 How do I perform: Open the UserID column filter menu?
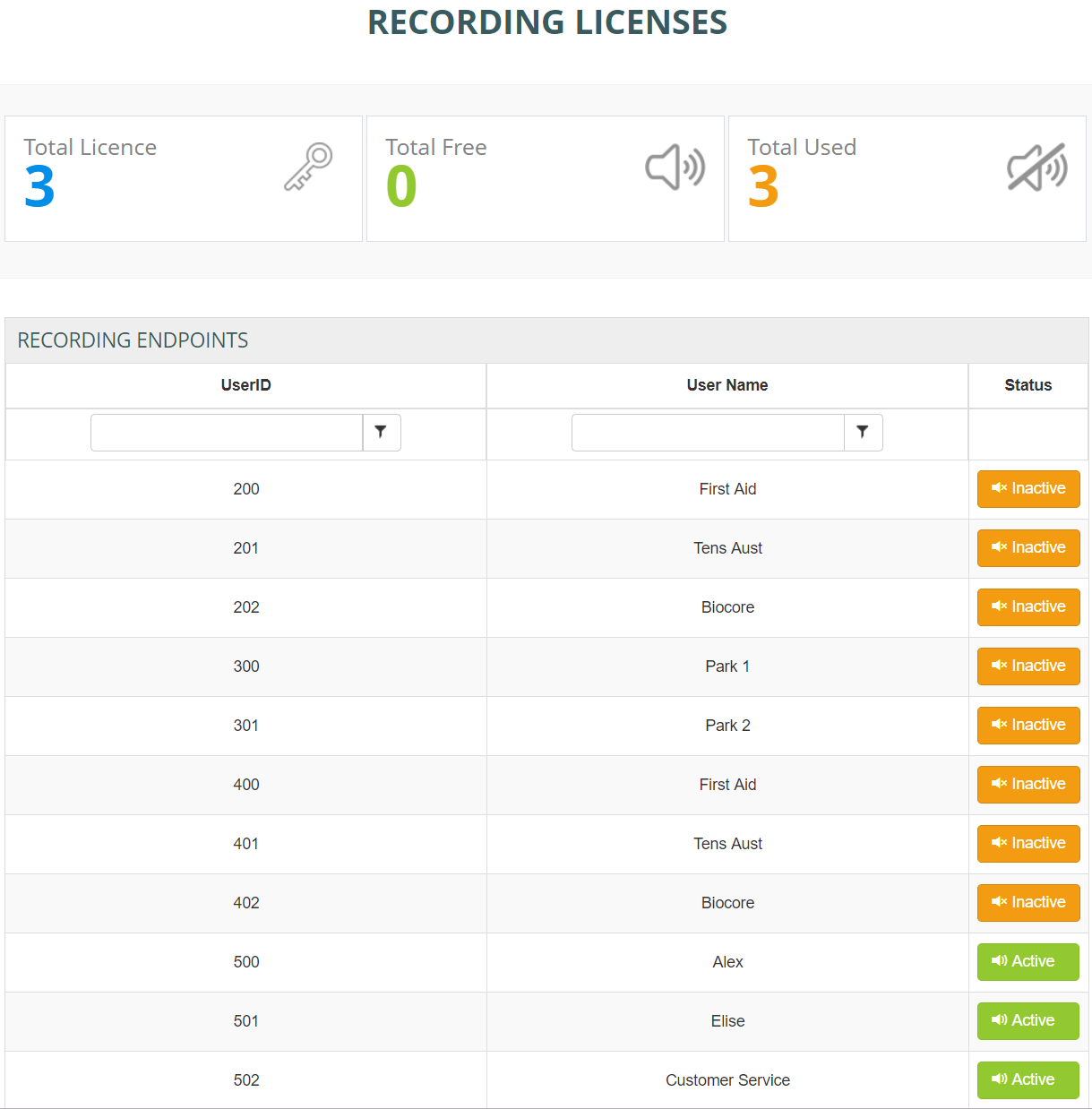pyautogui.click(x=382, y=433)
